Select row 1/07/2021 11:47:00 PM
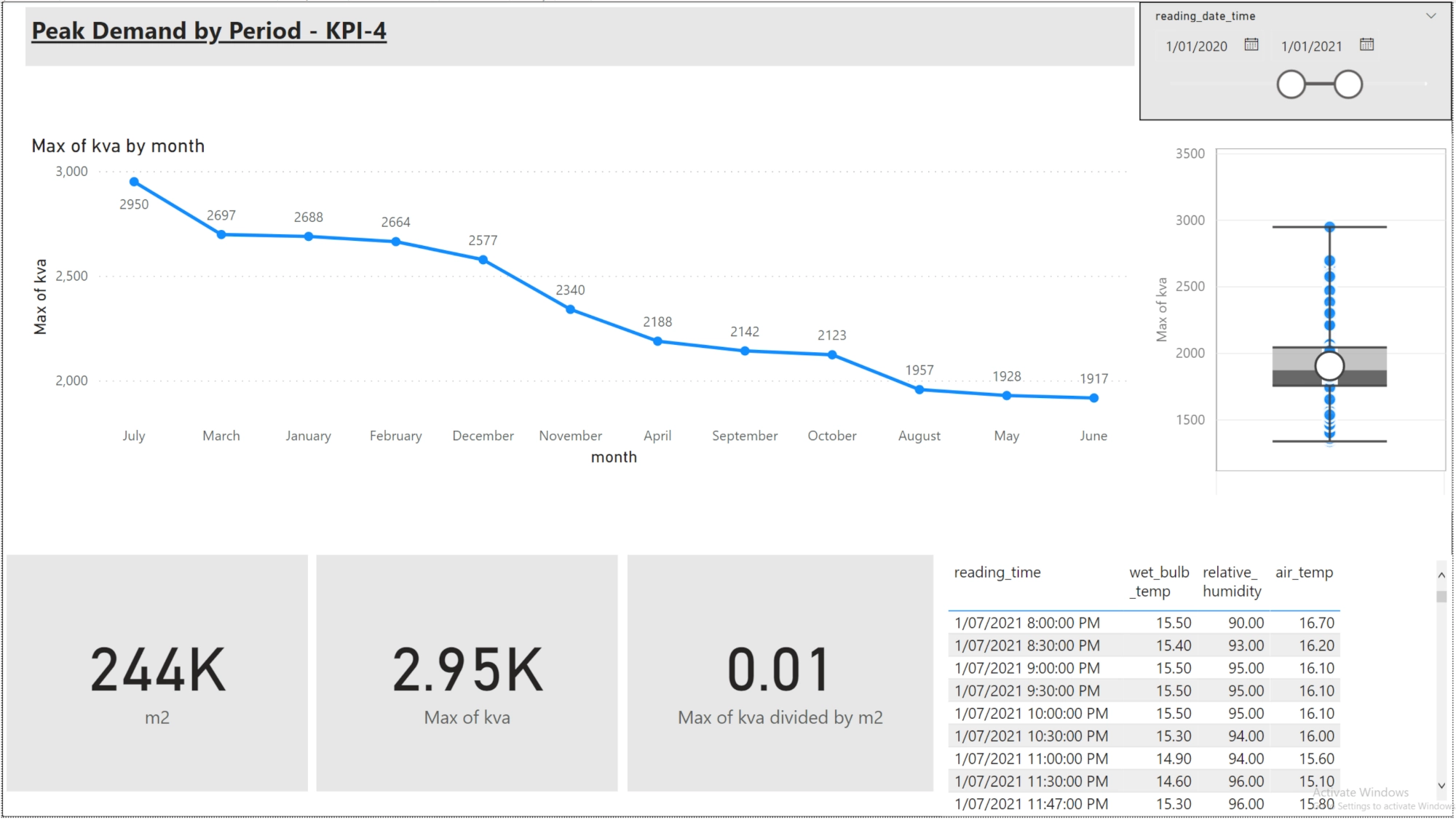 (1144, 803)
